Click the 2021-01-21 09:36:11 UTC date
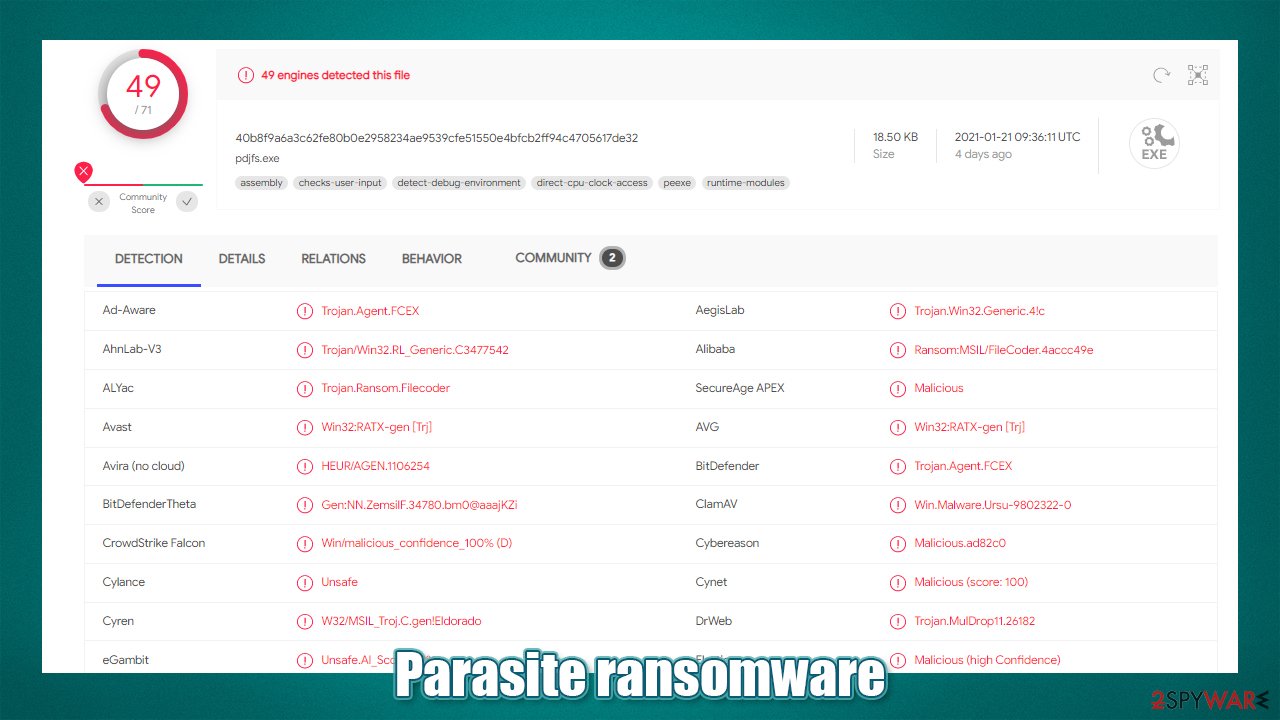1280x720 pixels. [1017, 137]
